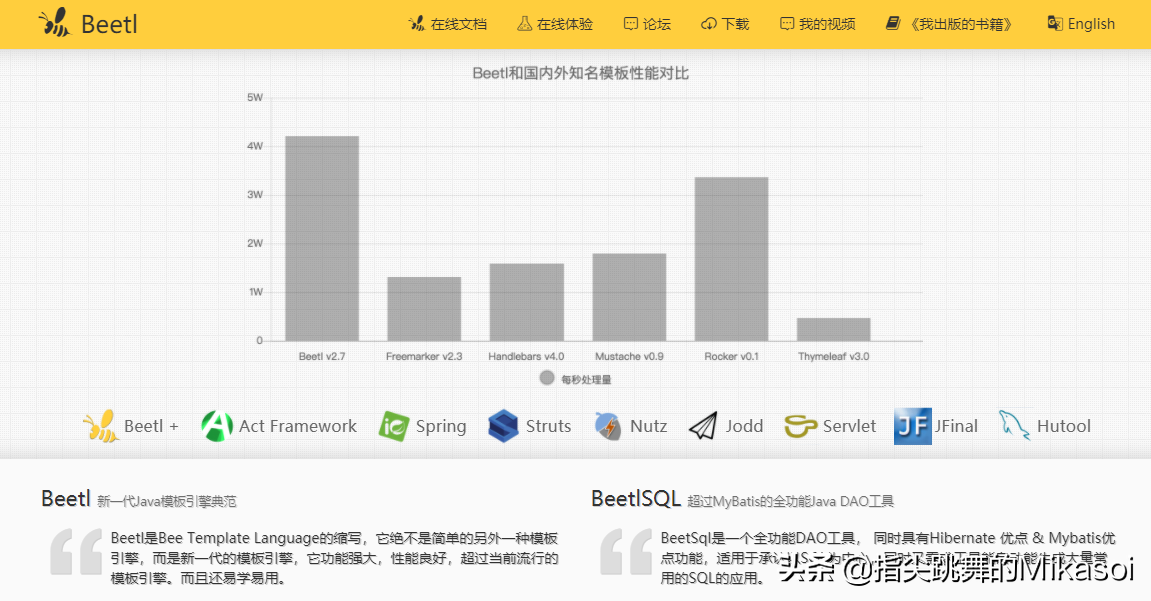Click the Handlebars v4.0 bar in chart
The width and height of the screenshot is (1151, 601).
click(x=526, y=302)
